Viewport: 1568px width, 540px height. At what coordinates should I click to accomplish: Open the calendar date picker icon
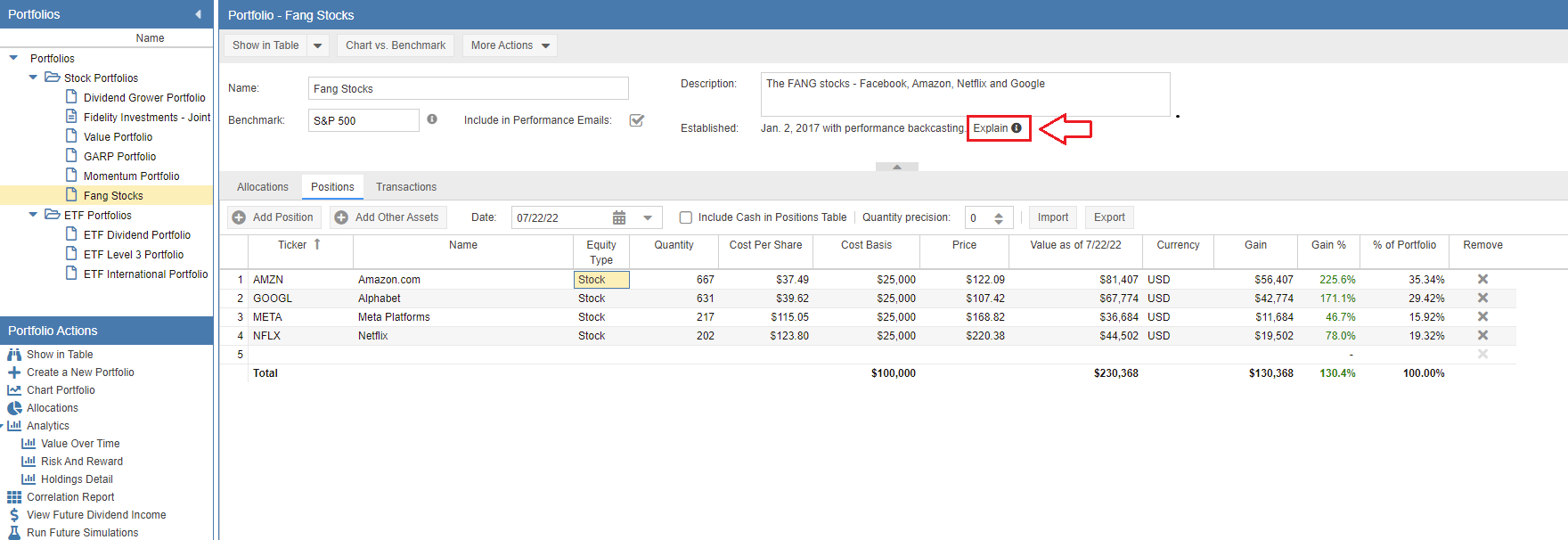(619, 217)
